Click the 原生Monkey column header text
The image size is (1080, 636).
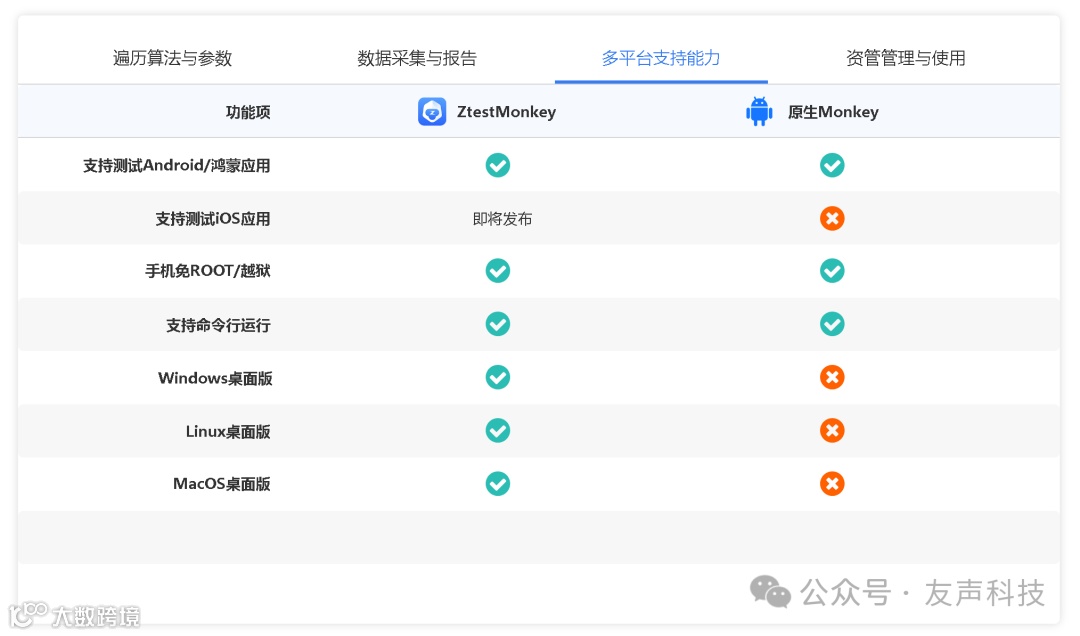point(833,112)
